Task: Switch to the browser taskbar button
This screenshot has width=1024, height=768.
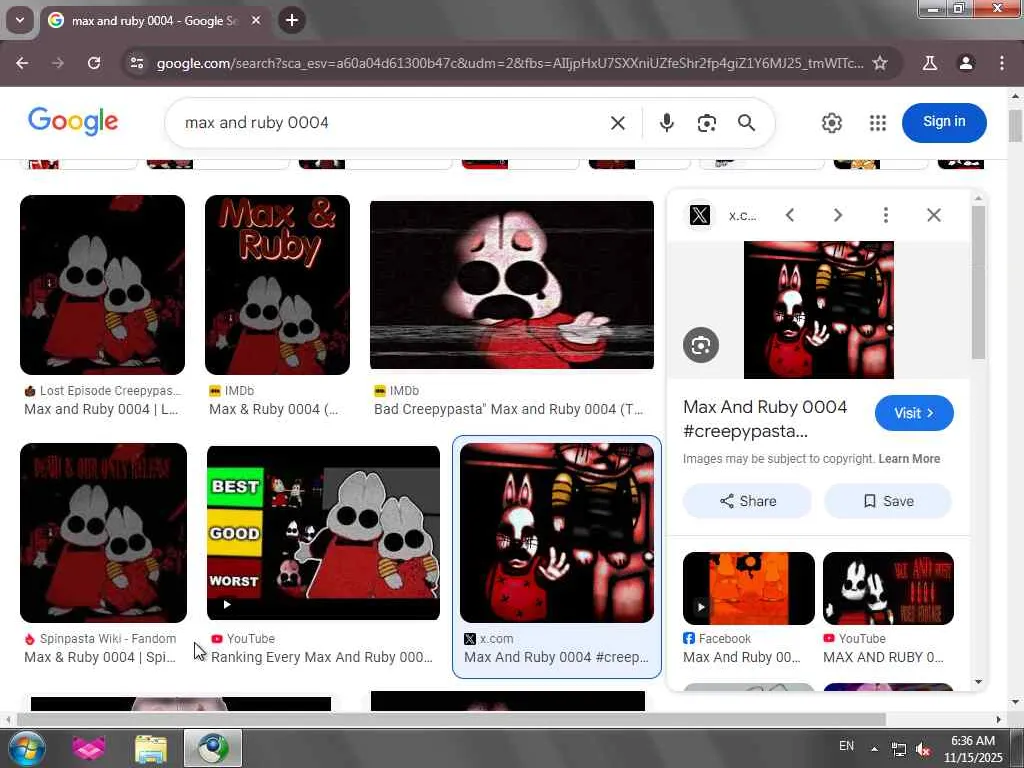Action: point(213,748)
